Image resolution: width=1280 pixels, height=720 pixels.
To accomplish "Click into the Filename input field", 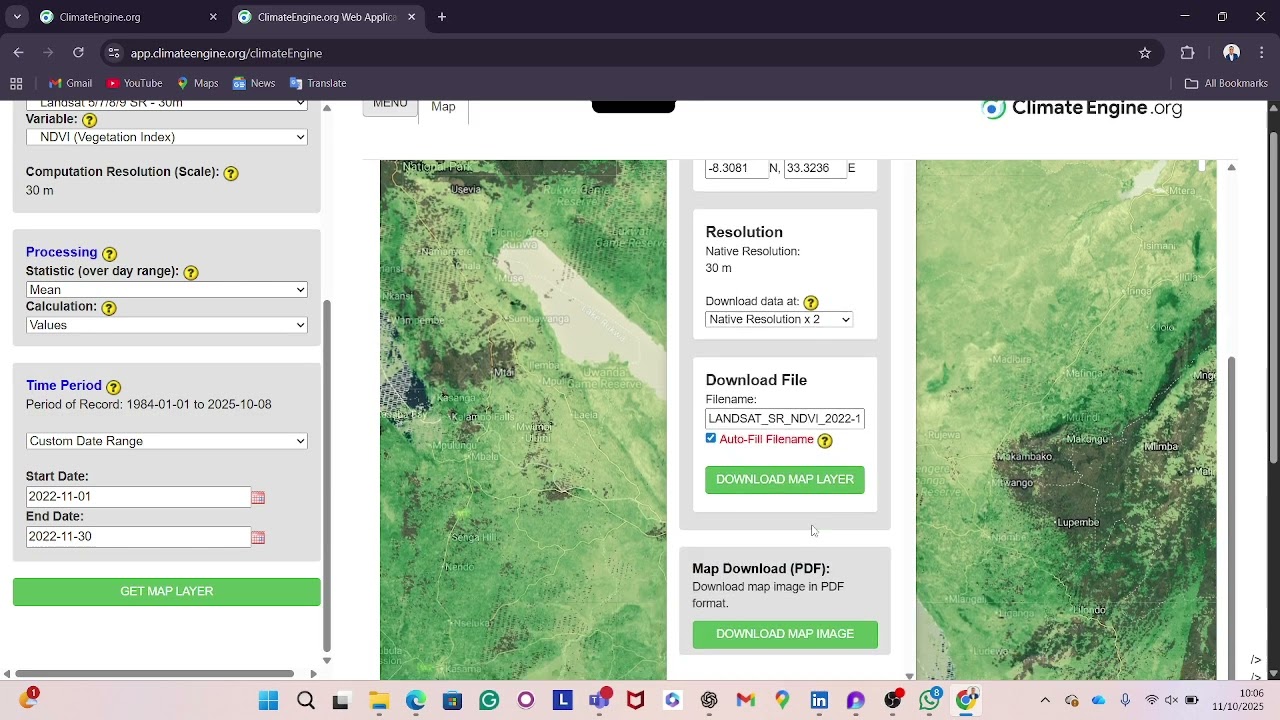I will click(x=785, y=419).
